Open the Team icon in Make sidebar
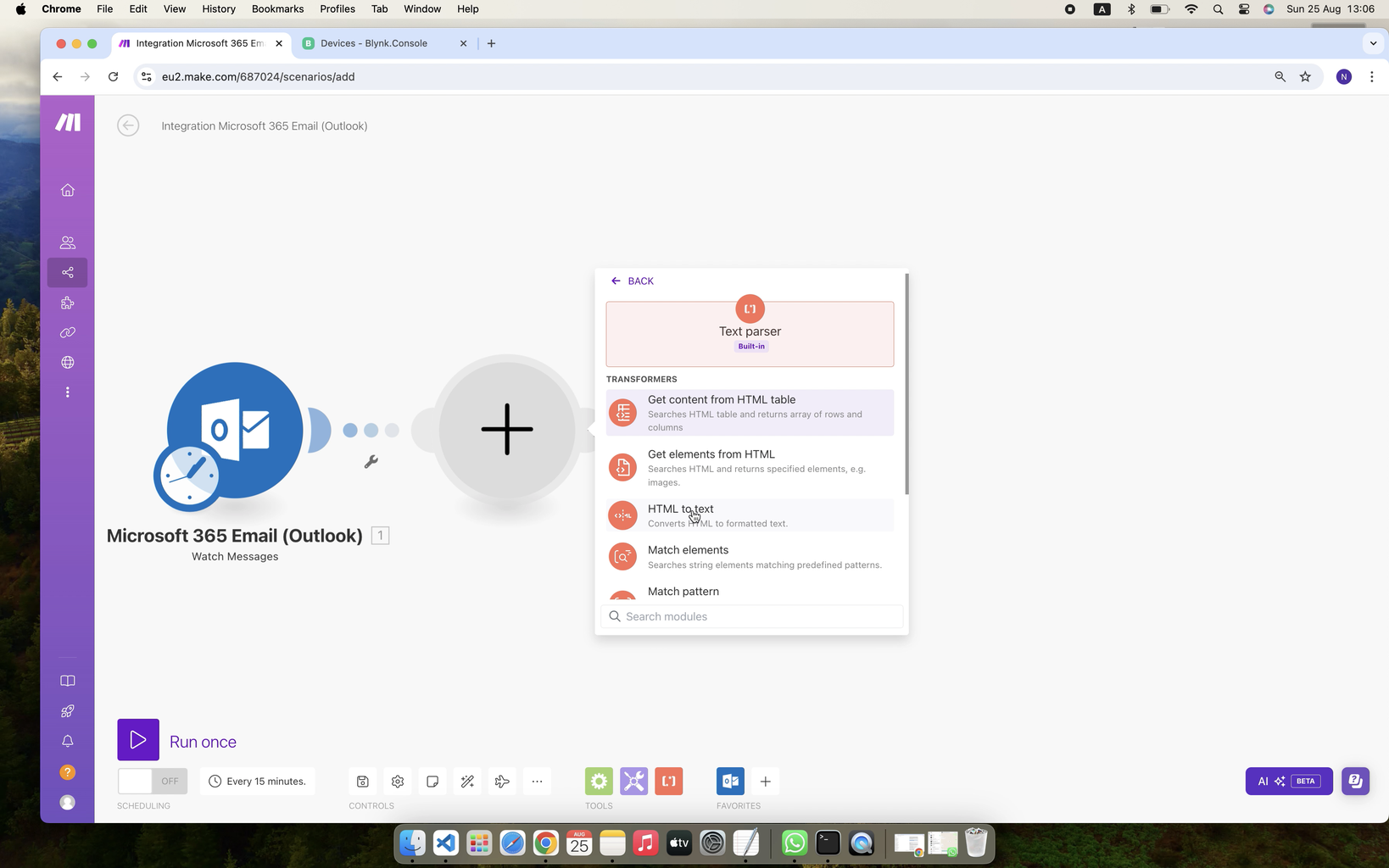The image size is (1389, 868). (68, 242)
